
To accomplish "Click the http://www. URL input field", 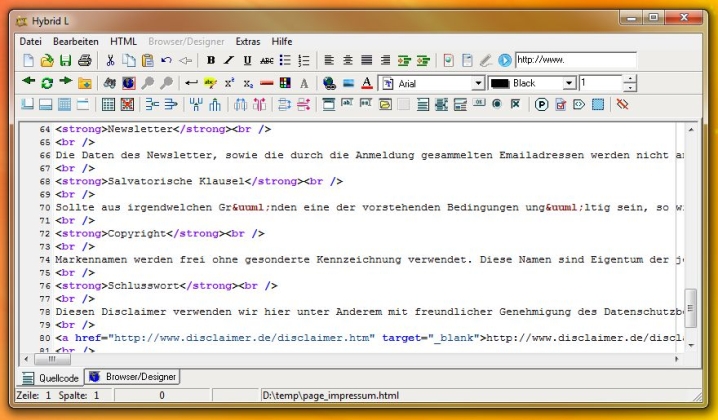I will point(575,60).
